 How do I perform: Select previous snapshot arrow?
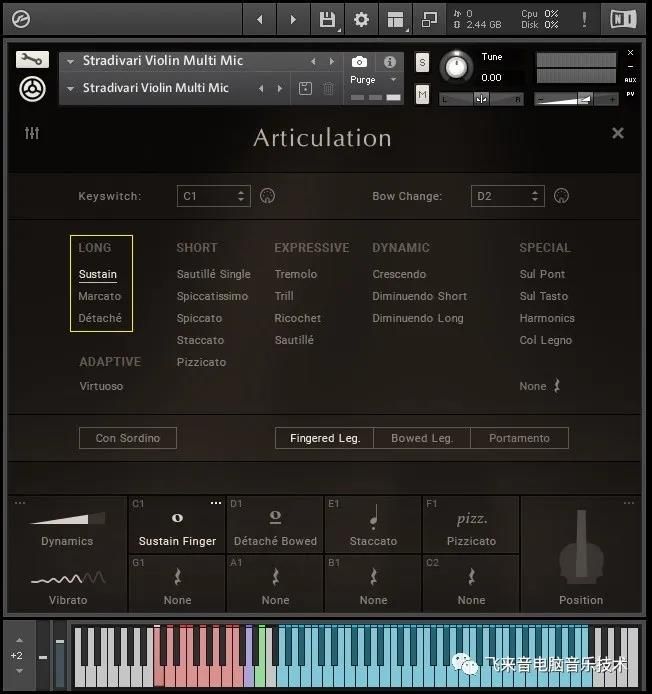261,89
